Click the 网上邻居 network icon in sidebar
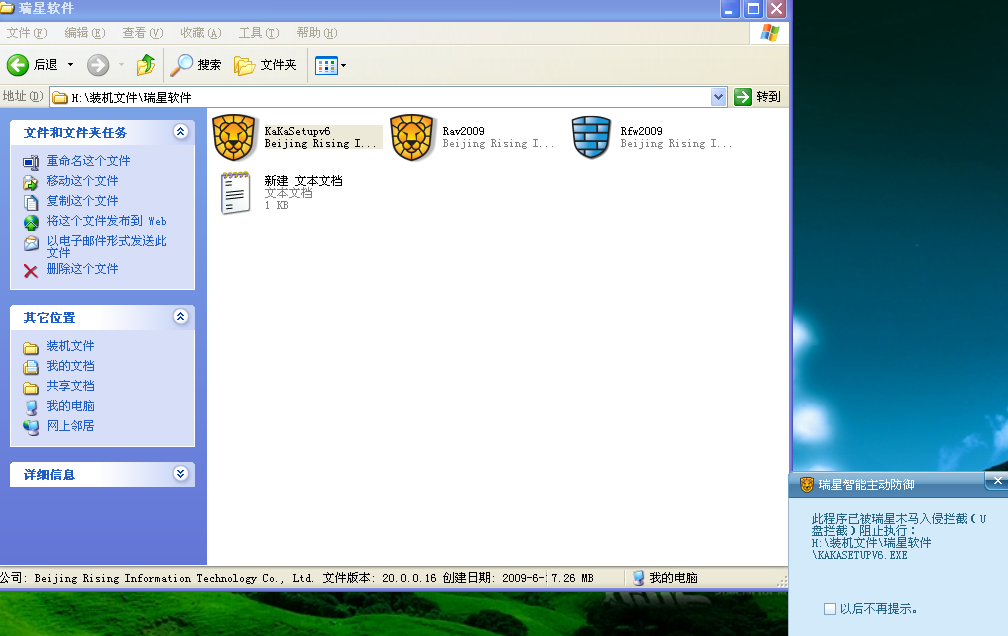Screen dimensions: 1008x636 pos(31,427)
